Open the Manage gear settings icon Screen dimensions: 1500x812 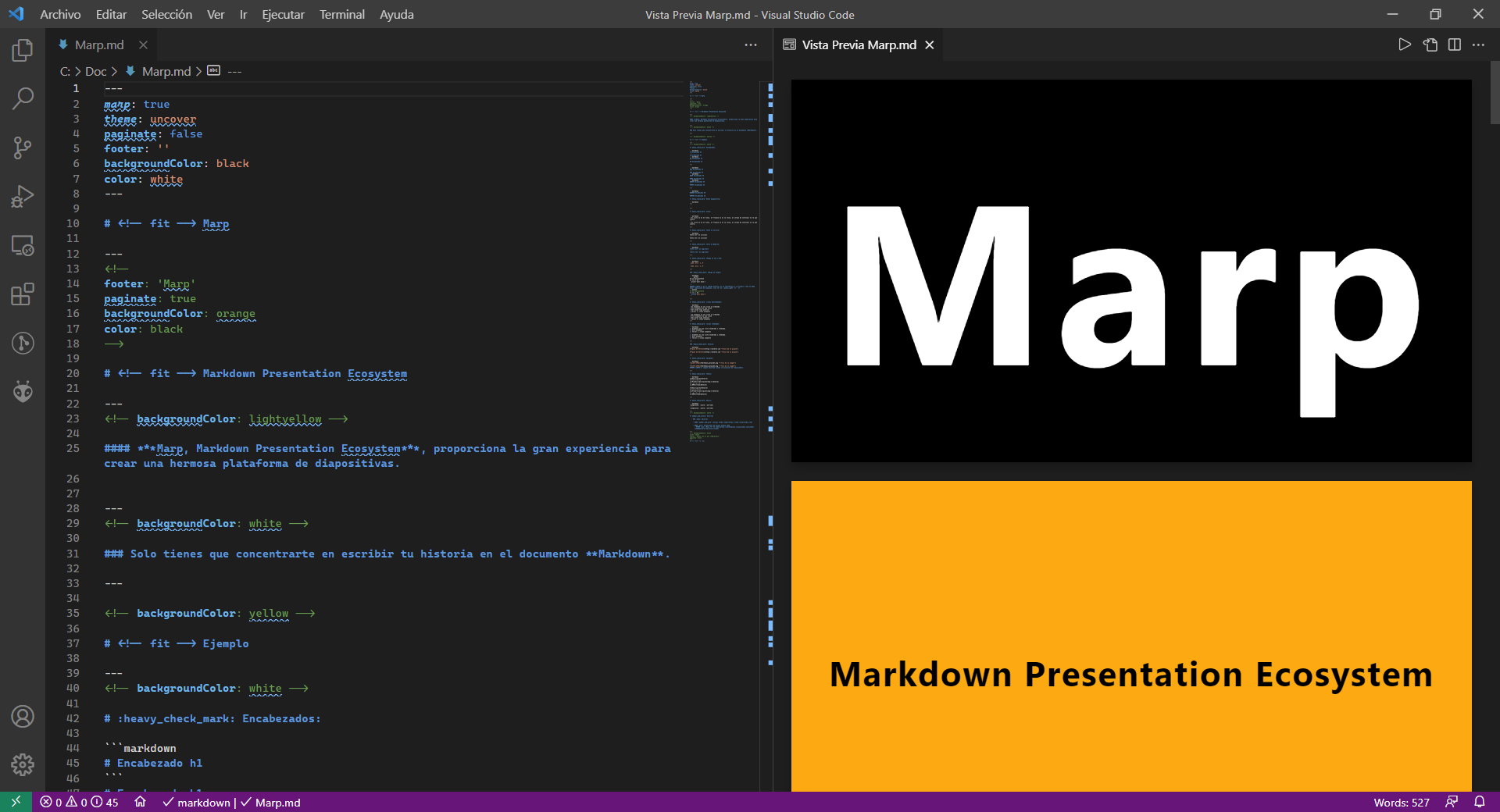[23, 764]
